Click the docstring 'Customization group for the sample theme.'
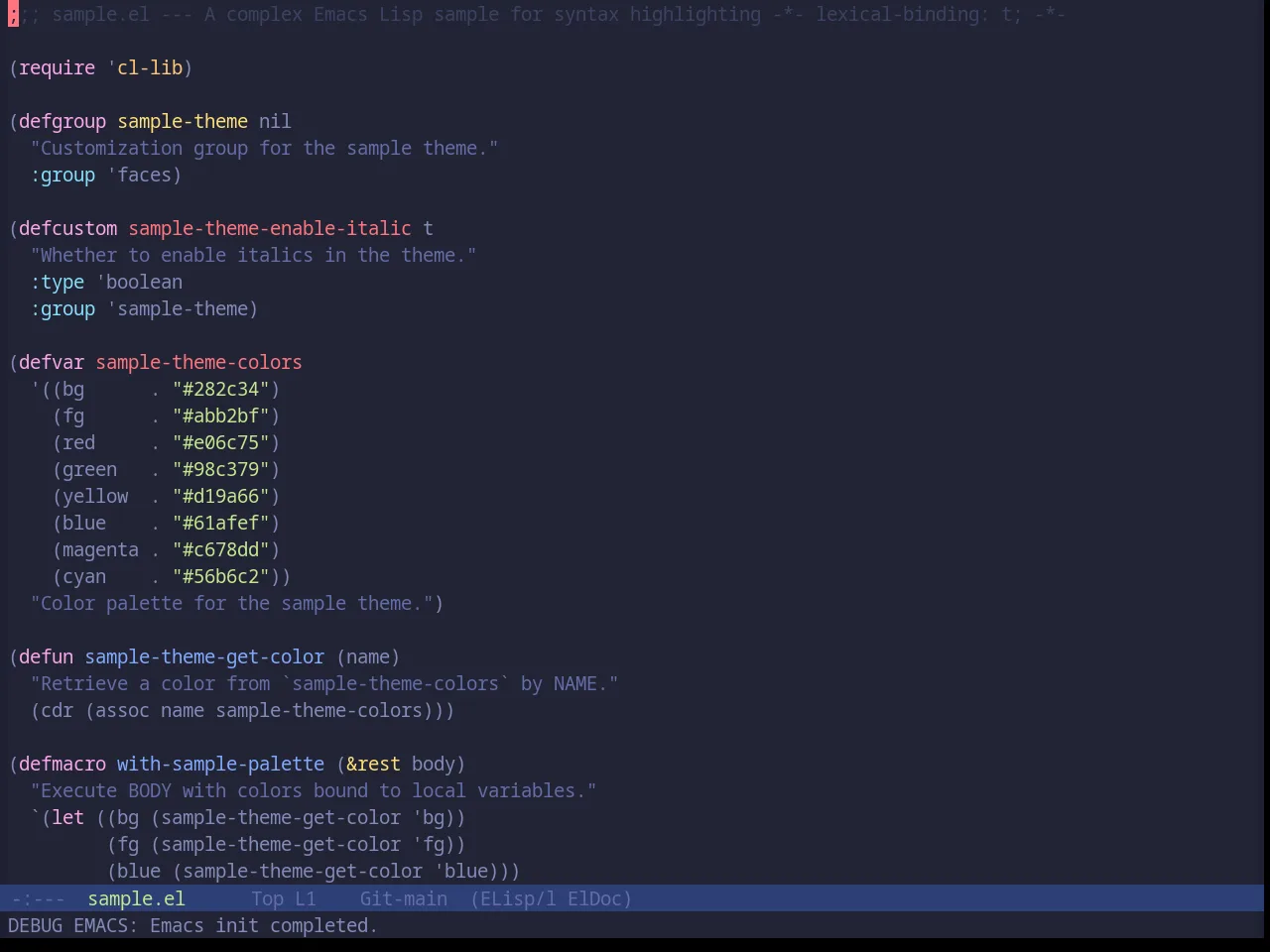 click(x=264, y=148)
